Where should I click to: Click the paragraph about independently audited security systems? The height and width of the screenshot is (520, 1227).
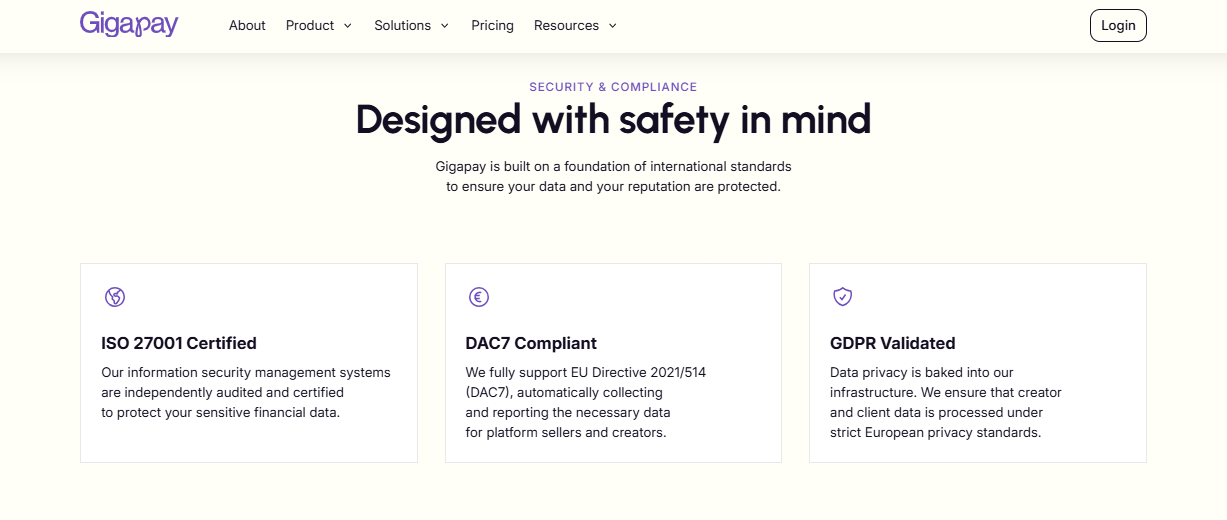click(x=246, y=392)
